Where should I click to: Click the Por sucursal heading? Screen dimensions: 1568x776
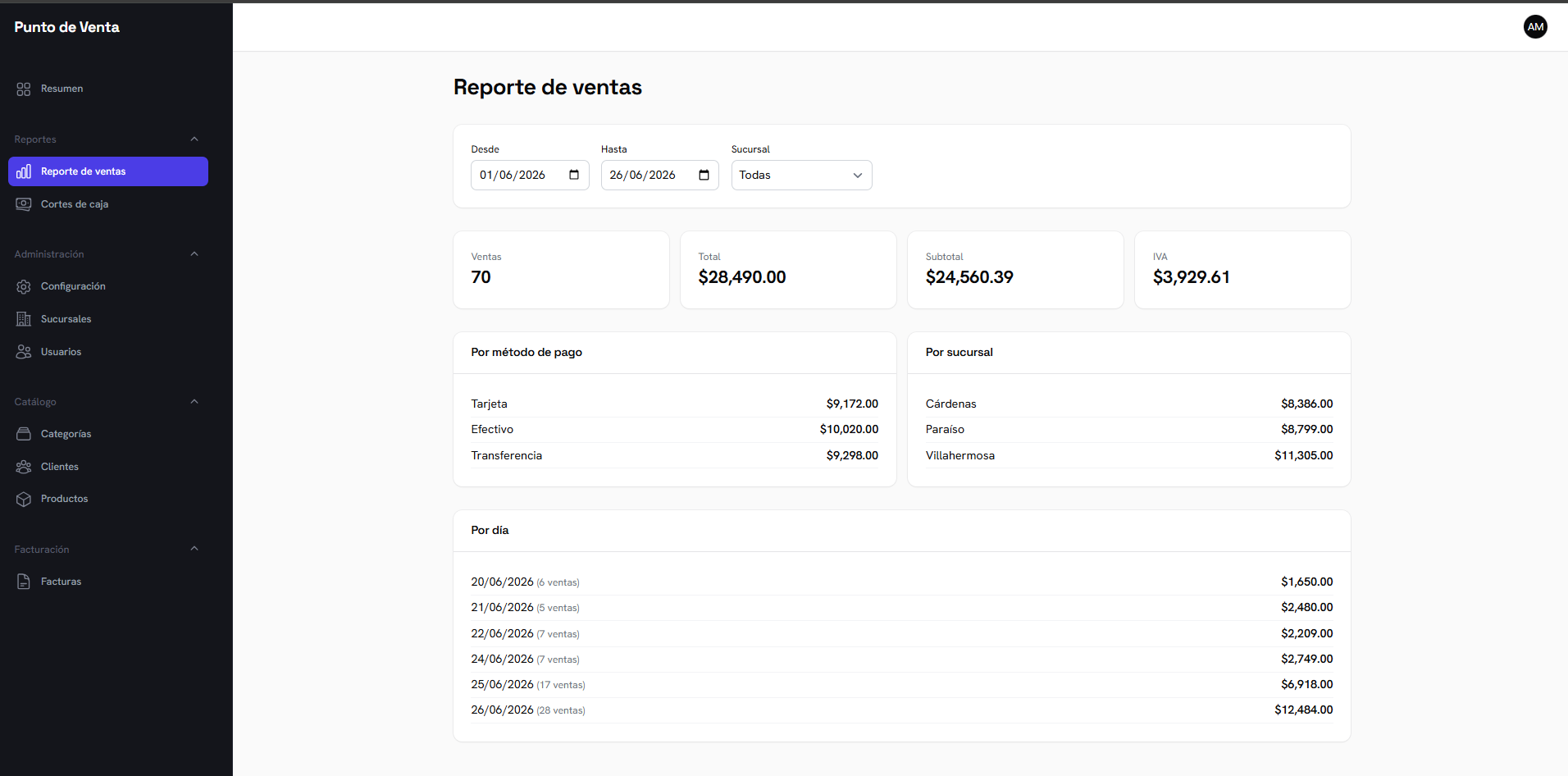coord(959,352)
